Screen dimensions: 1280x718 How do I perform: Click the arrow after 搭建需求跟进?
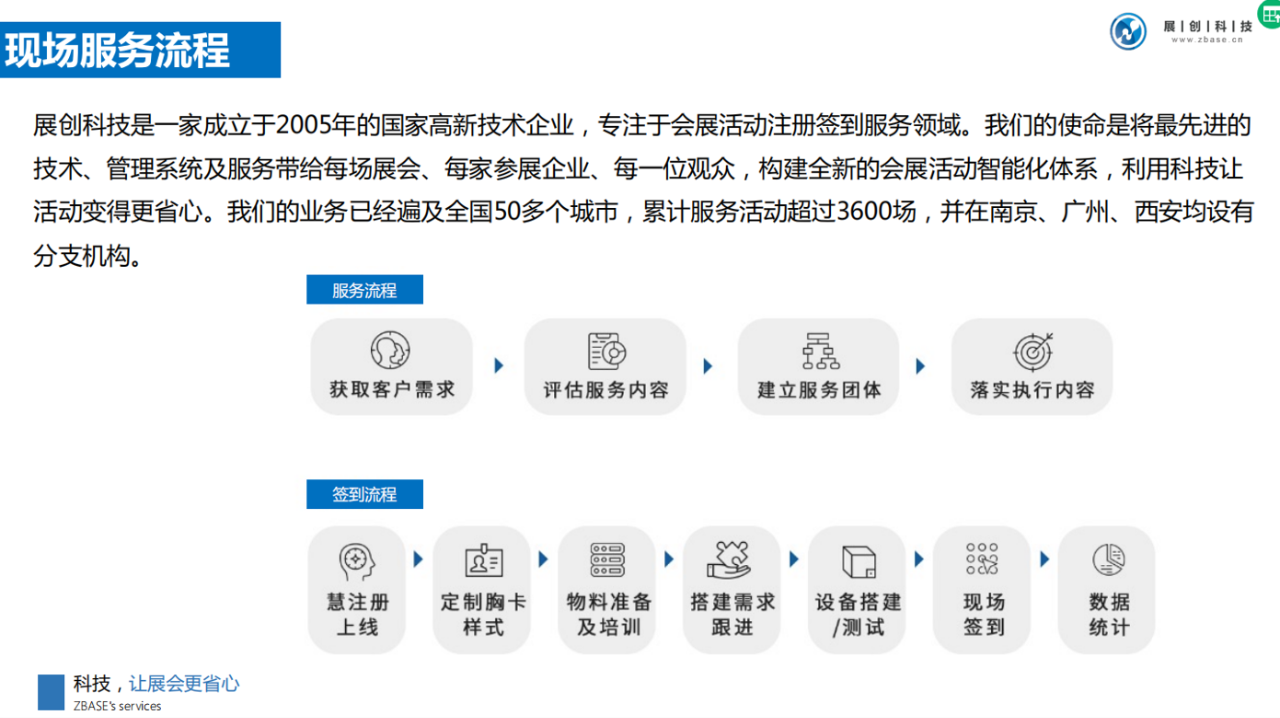(x=794, y=559)
